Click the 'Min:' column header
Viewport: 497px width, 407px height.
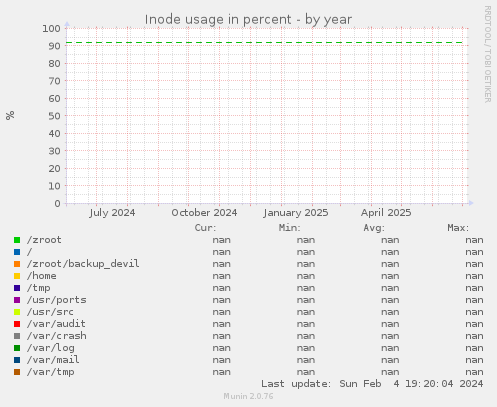pyautogui.click(x=290, y=228)
